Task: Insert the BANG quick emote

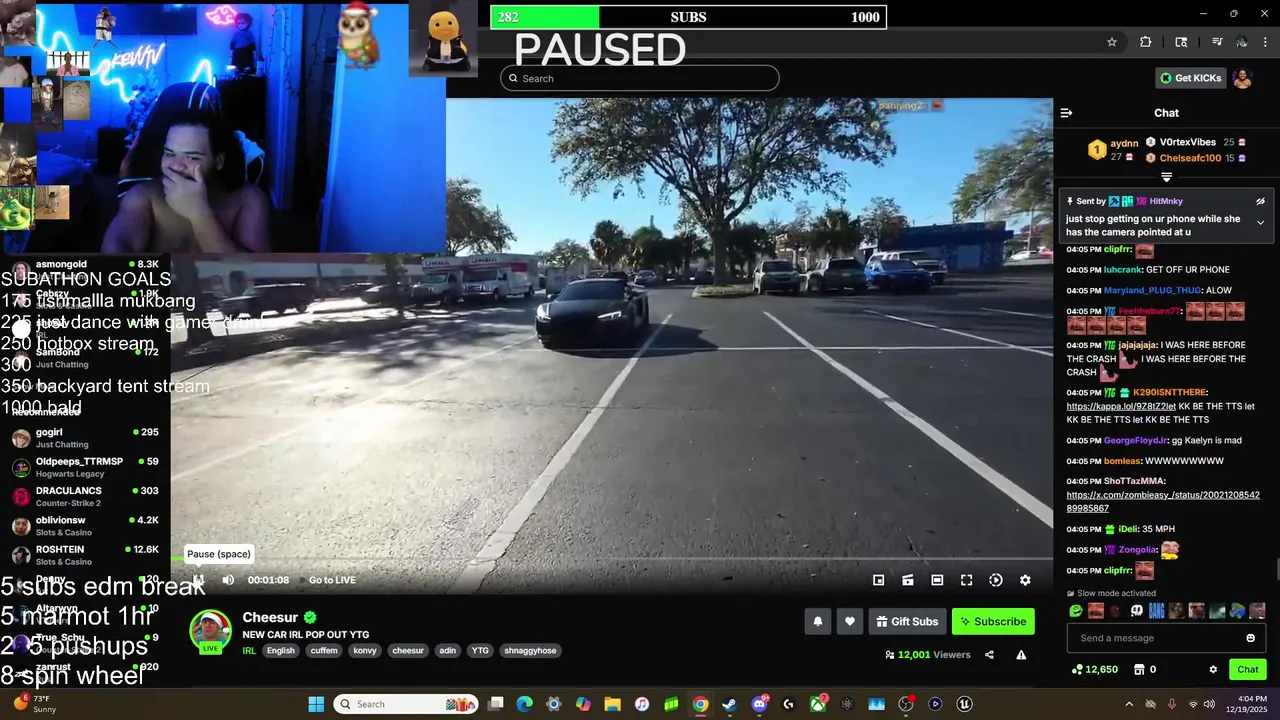Action: [x=1156, y=611]
